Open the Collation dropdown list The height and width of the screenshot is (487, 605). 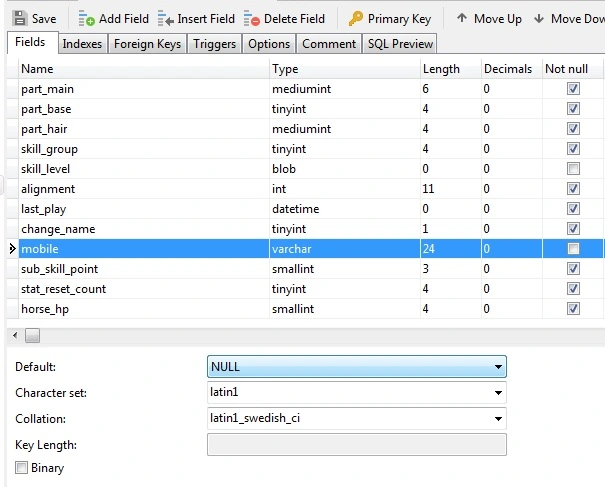pyautogui.click(x=498, y=418)
